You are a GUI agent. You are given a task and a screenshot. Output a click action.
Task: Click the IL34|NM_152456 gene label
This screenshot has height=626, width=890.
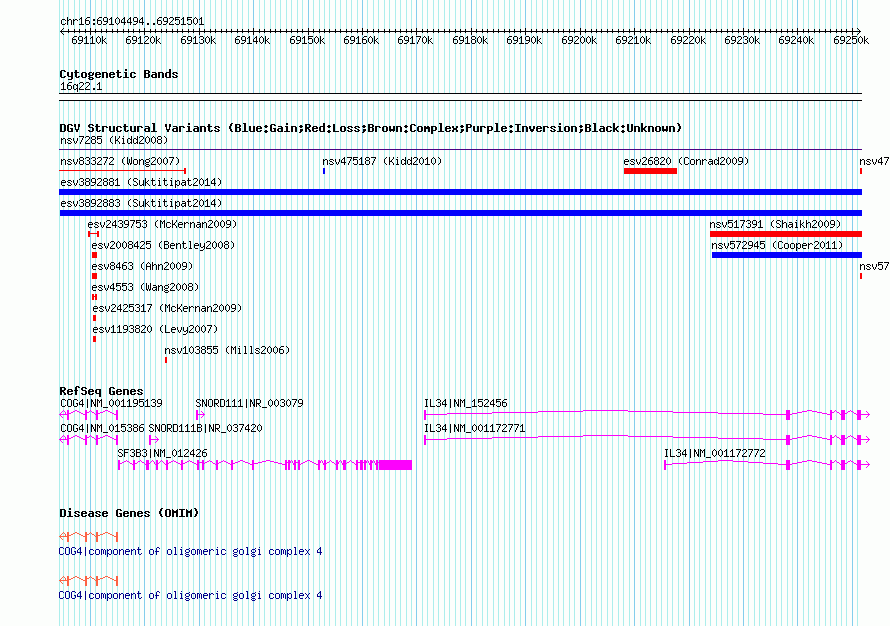(465, 404)
